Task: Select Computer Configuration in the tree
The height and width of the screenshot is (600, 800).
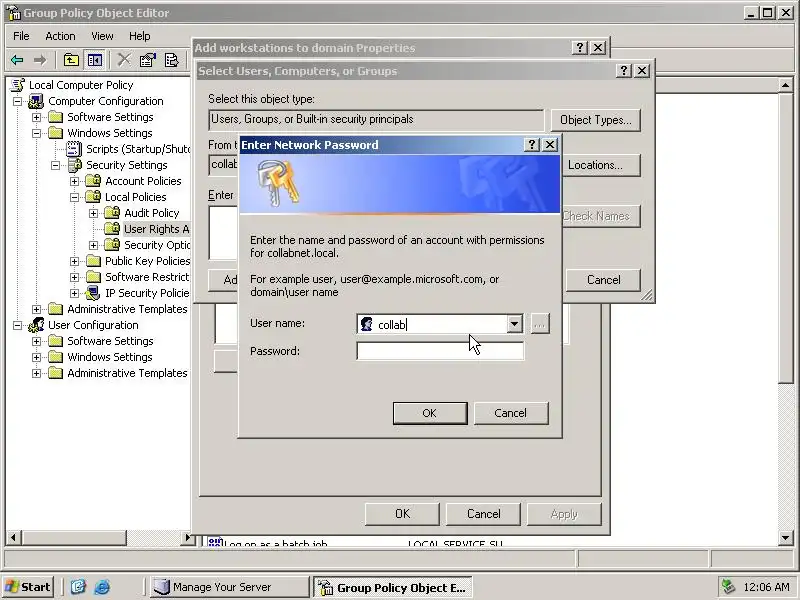Action: click(x=106, y=101)
